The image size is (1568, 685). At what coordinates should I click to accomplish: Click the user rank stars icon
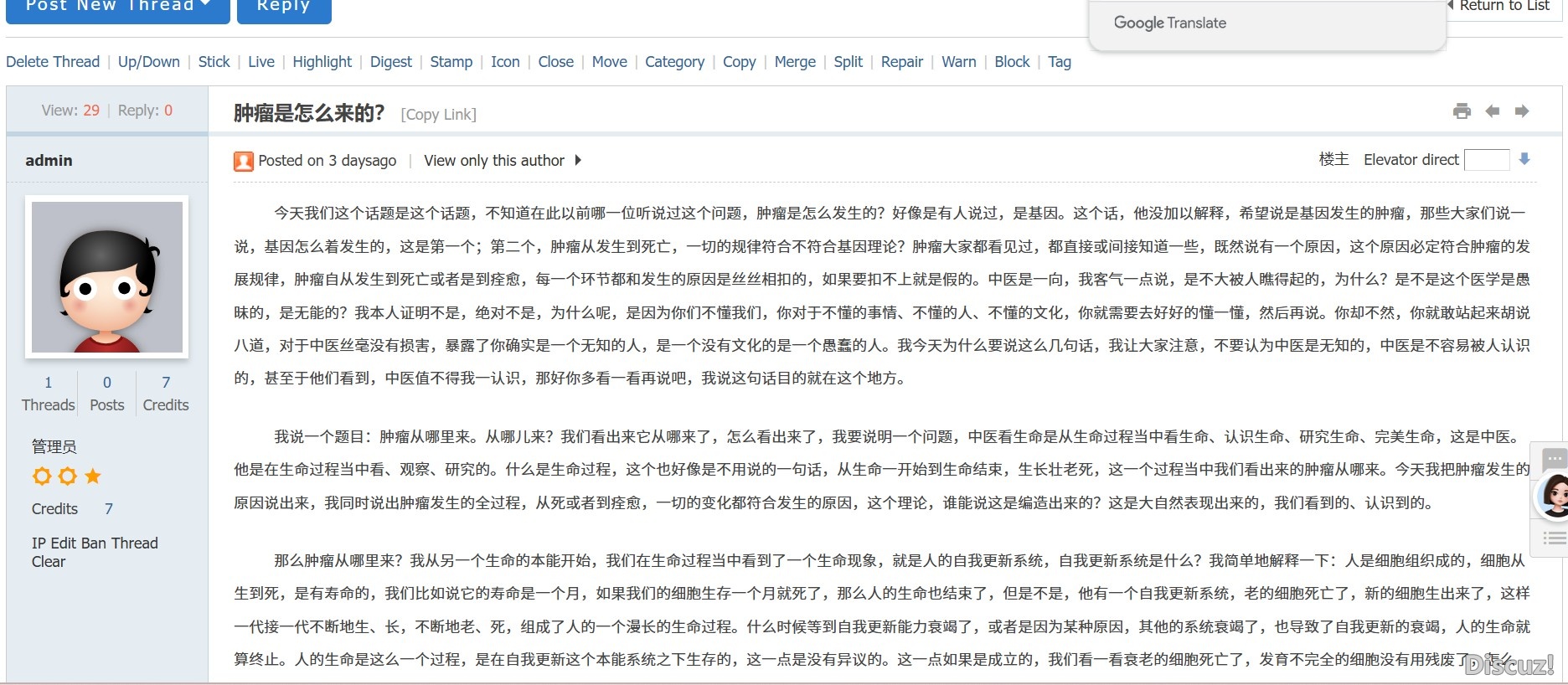(67, 476)
